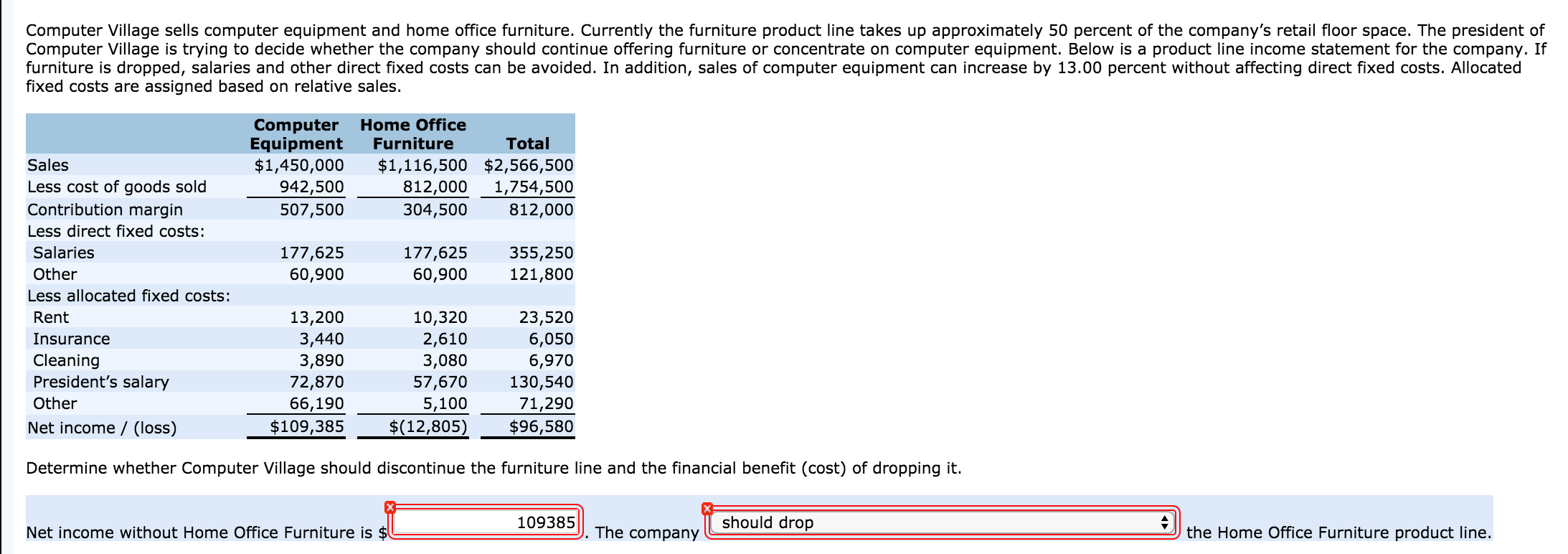The image size is (1568, 554).
Task: Click the Salaries row label
Action: [64, 253]
